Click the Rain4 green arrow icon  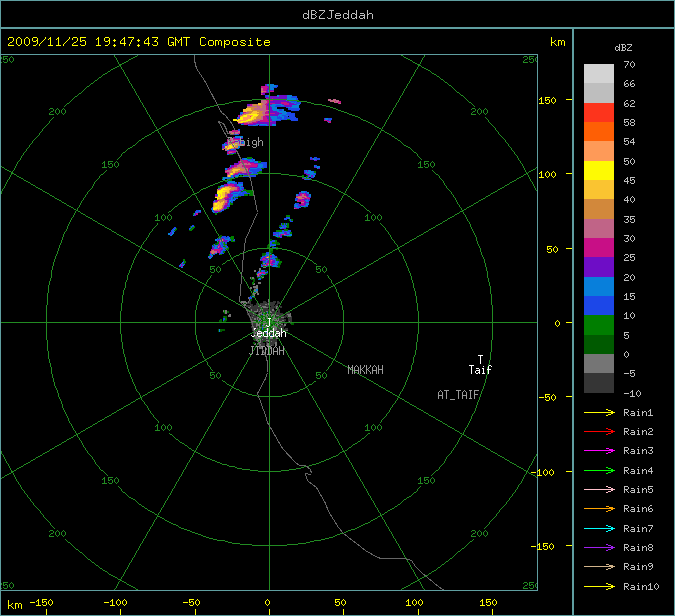click(599, 471)
